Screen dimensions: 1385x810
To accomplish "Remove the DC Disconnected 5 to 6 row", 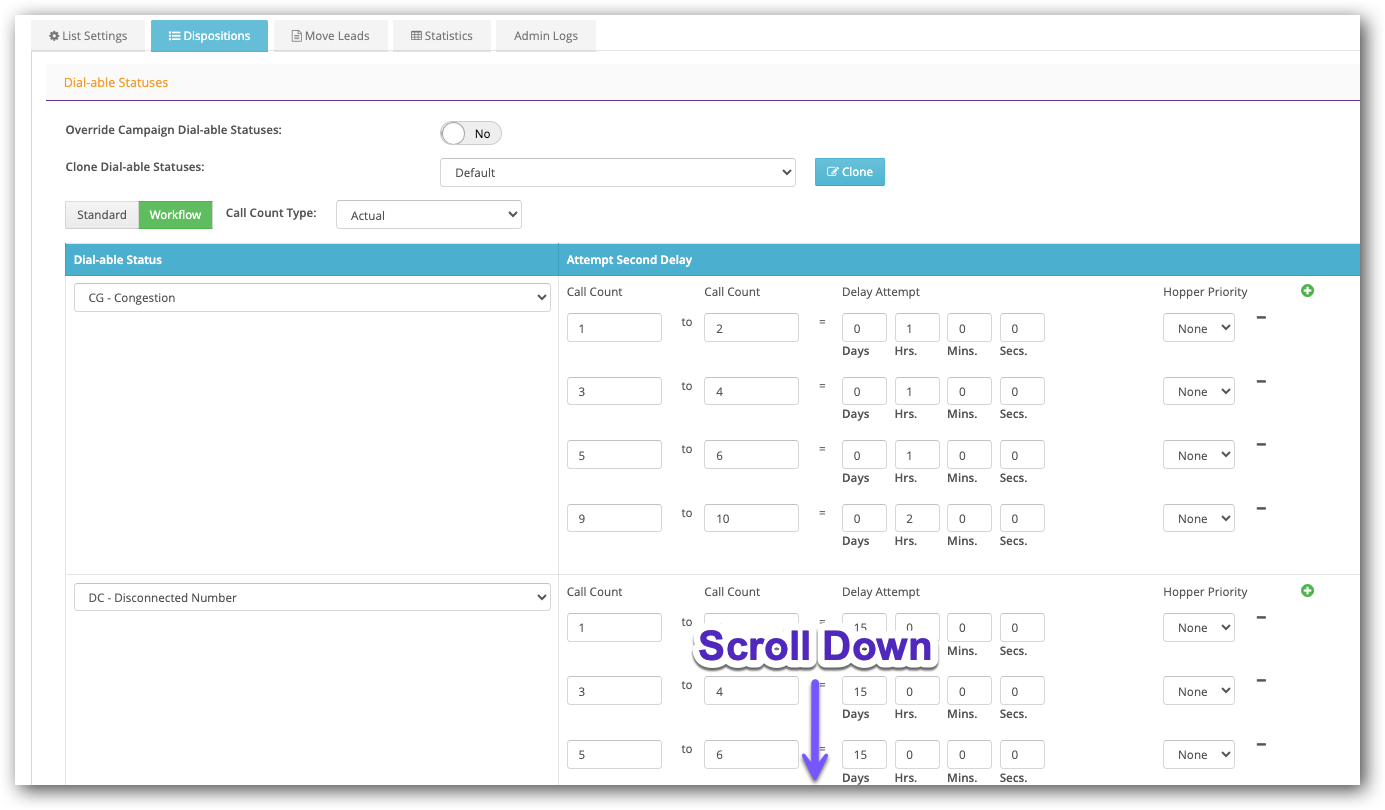I will click(1261, 744).
